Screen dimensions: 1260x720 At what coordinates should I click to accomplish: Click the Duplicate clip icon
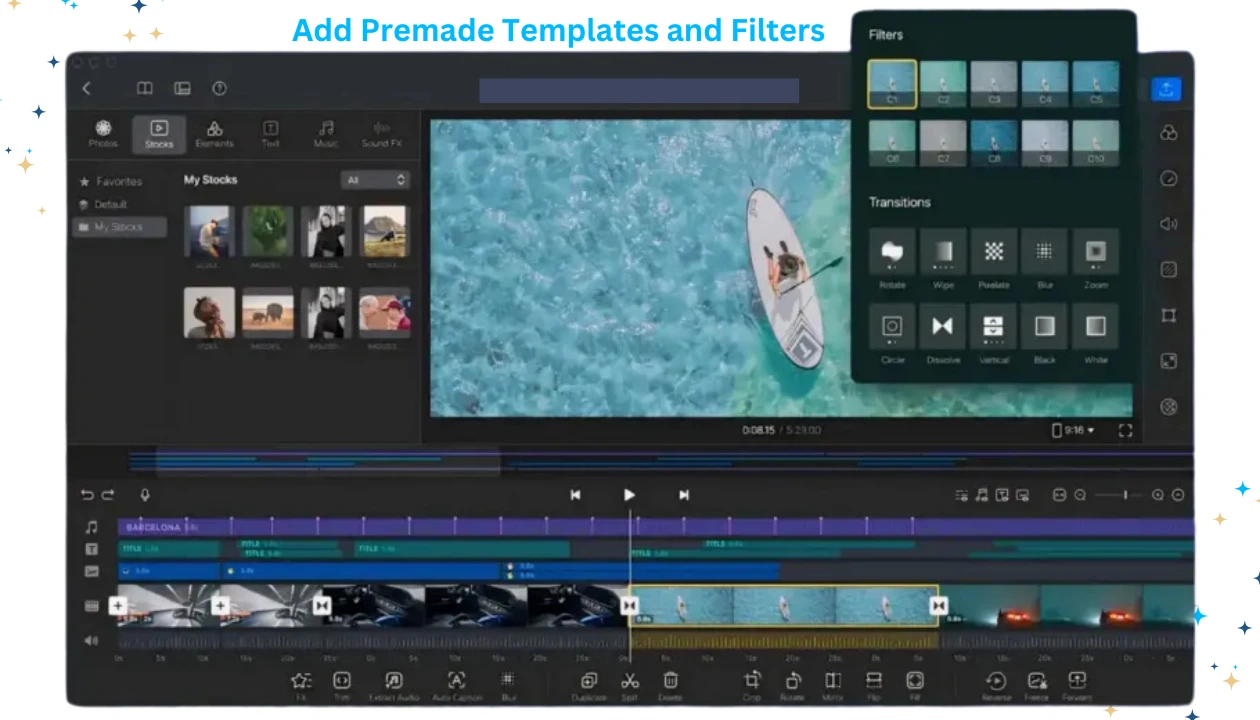tap(589, 681)
